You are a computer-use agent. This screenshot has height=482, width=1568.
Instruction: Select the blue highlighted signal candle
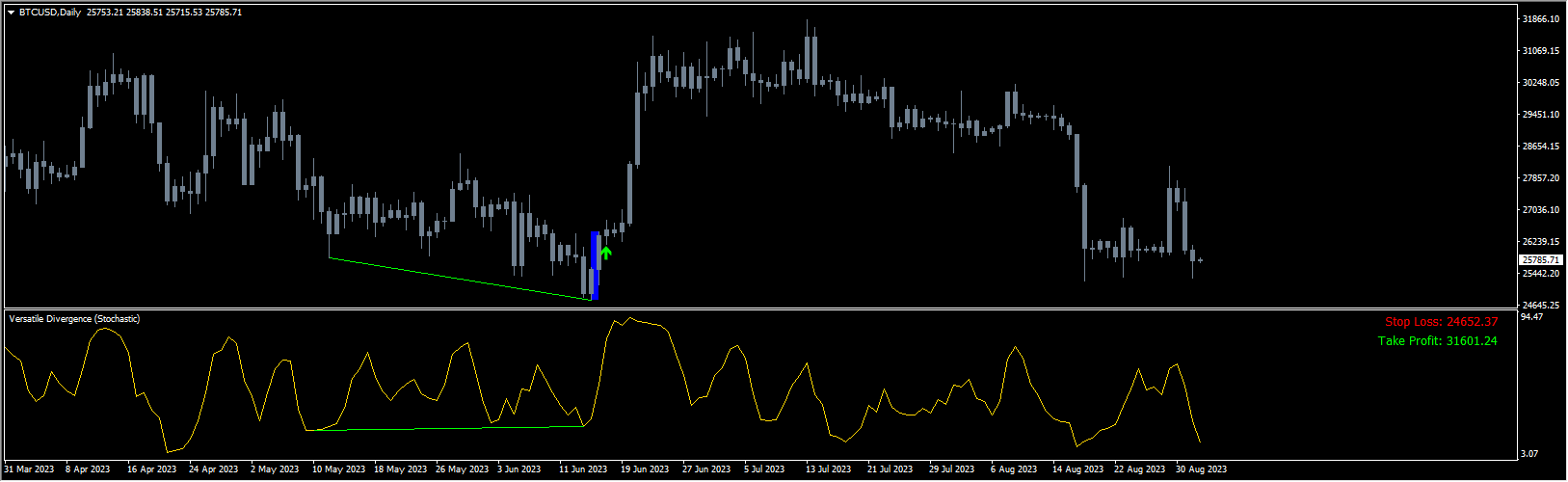click(x=596, y=265)
